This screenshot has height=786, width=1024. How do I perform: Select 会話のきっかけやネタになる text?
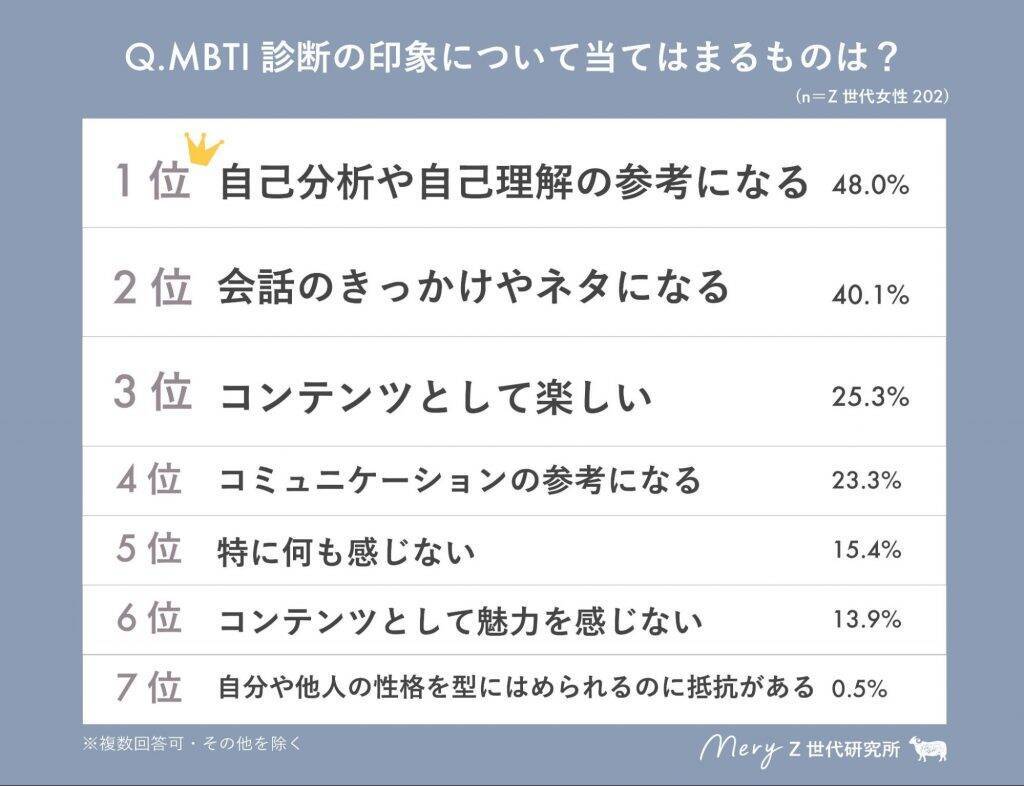pos(474,289)
